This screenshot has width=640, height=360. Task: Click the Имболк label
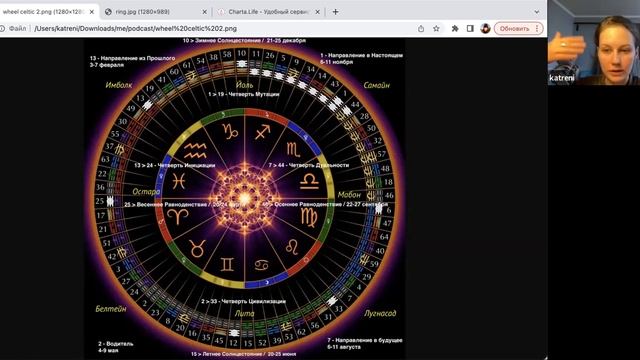click(x=119, y=85)
